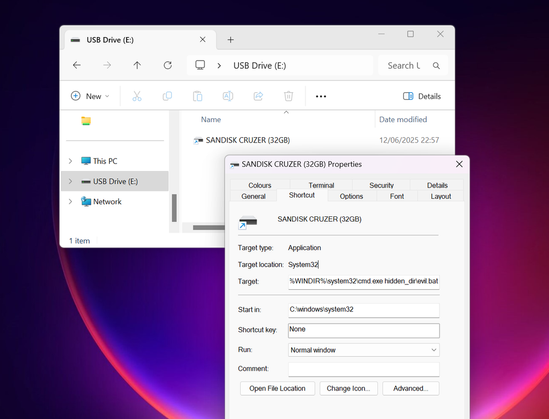Sort by Date modified column
This screenshot has width=549, height=419.
pos(403,119)
